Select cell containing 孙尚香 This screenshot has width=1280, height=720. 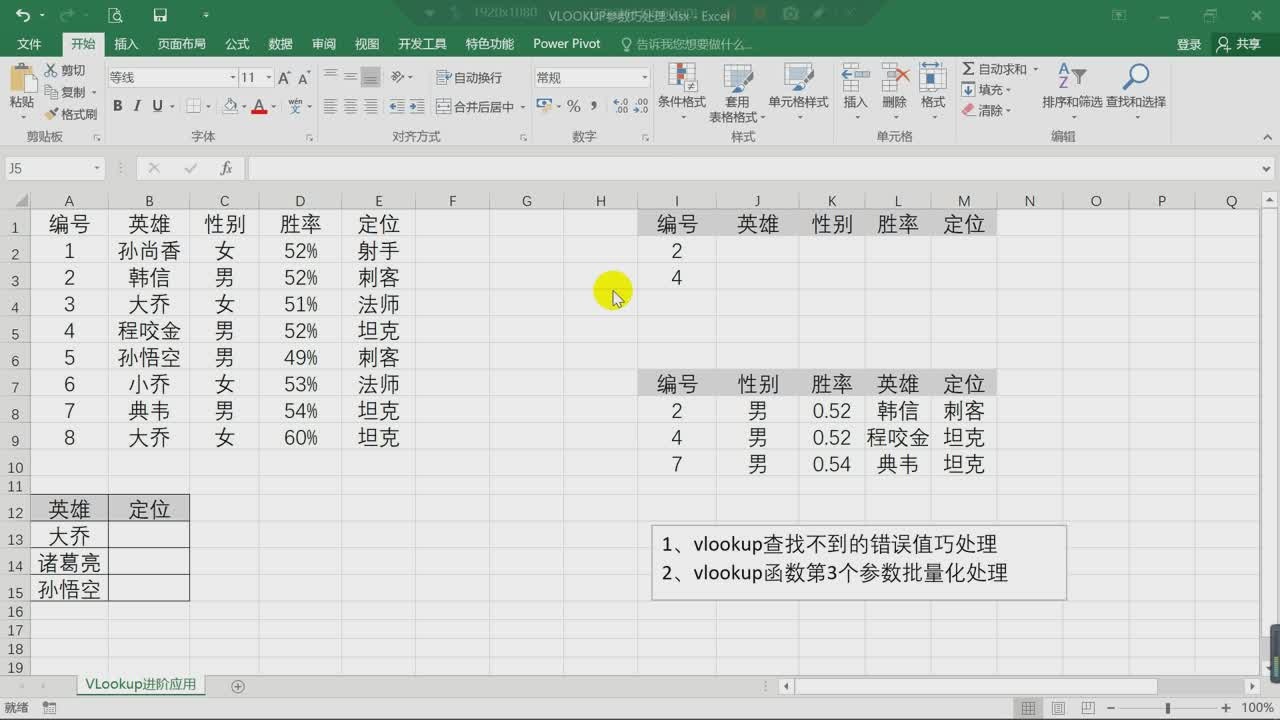[x=149, y=251]
